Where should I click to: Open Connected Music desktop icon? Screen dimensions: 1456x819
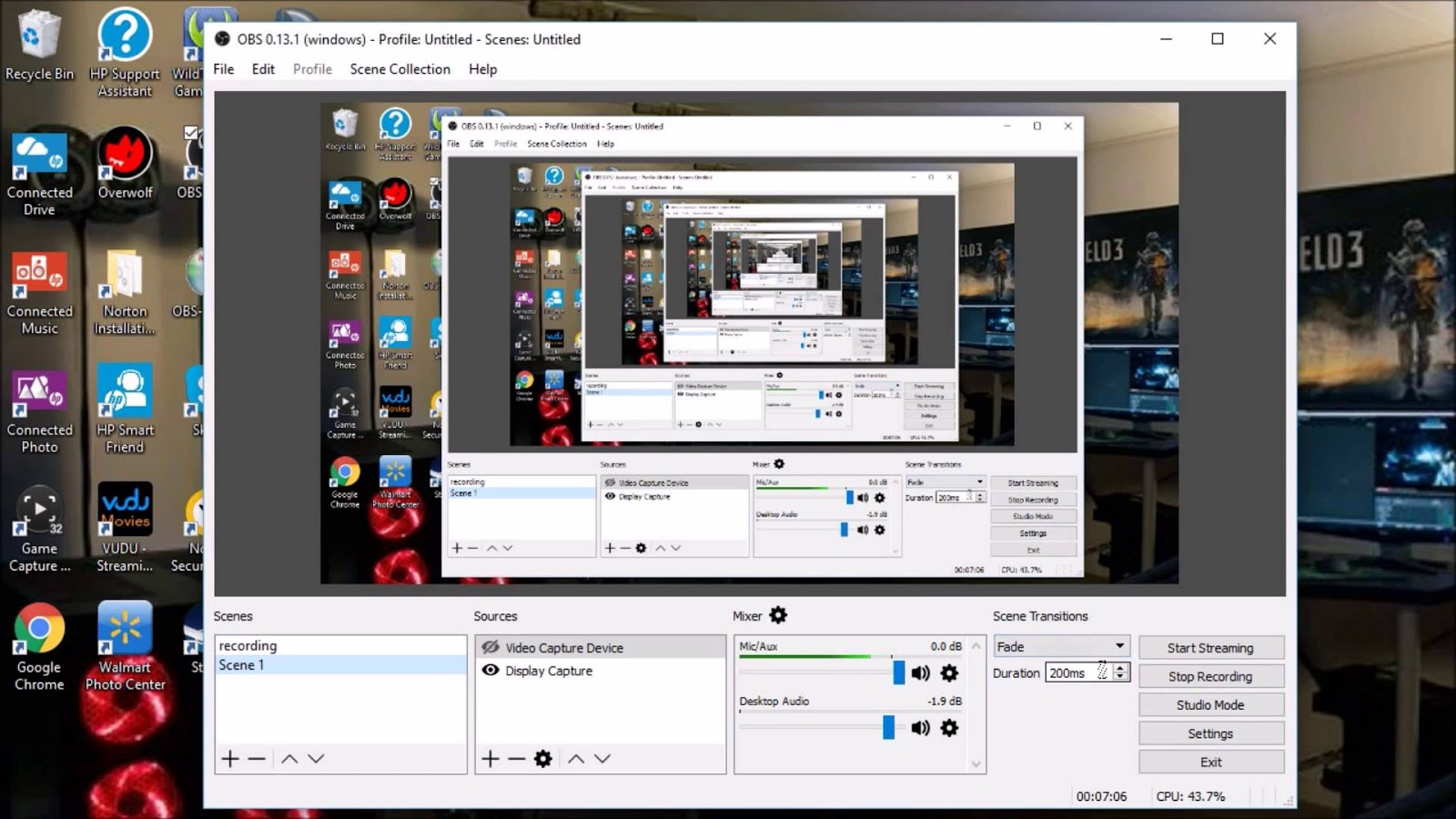tap(39, 293)
